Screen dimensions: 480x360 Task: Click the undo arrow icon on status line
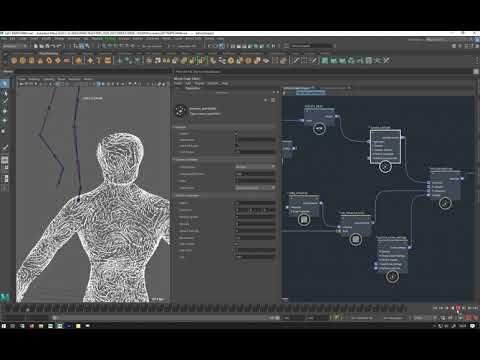[54, 46]
